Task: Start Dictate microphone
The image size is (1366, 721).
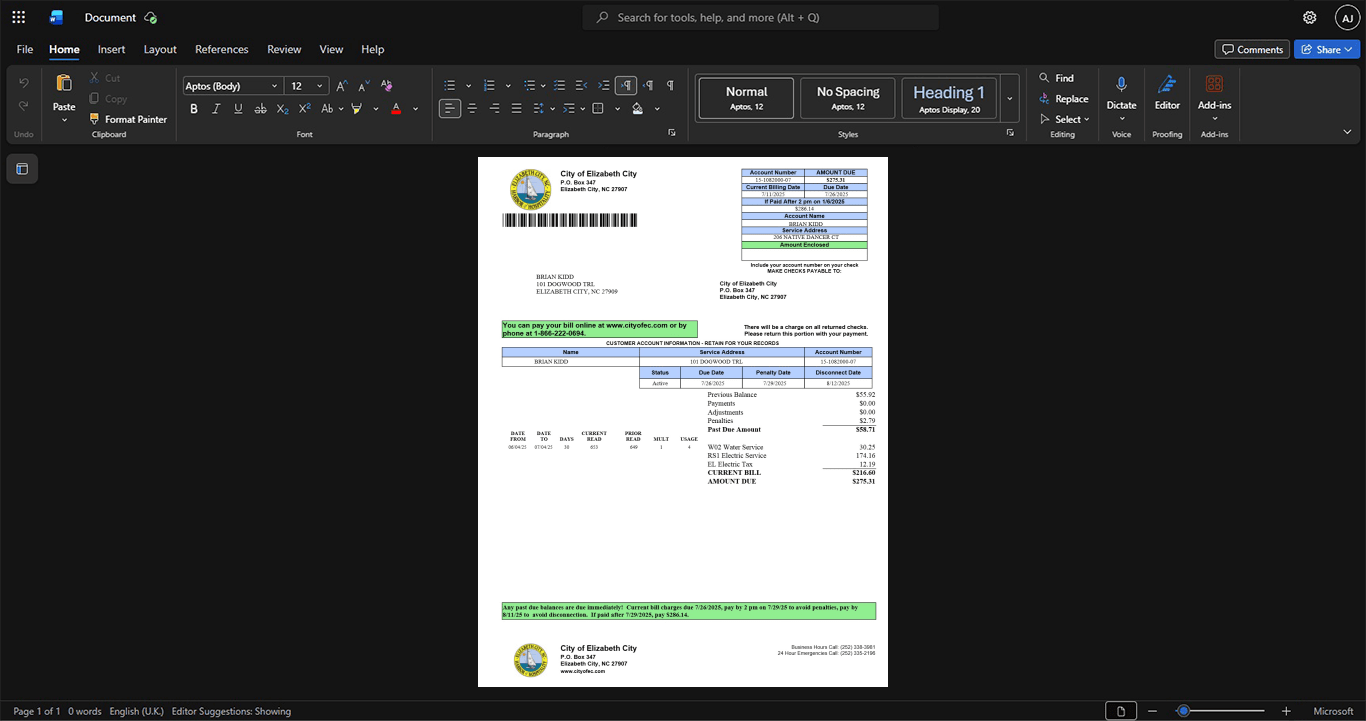Action: click(x=1121, y=85)
